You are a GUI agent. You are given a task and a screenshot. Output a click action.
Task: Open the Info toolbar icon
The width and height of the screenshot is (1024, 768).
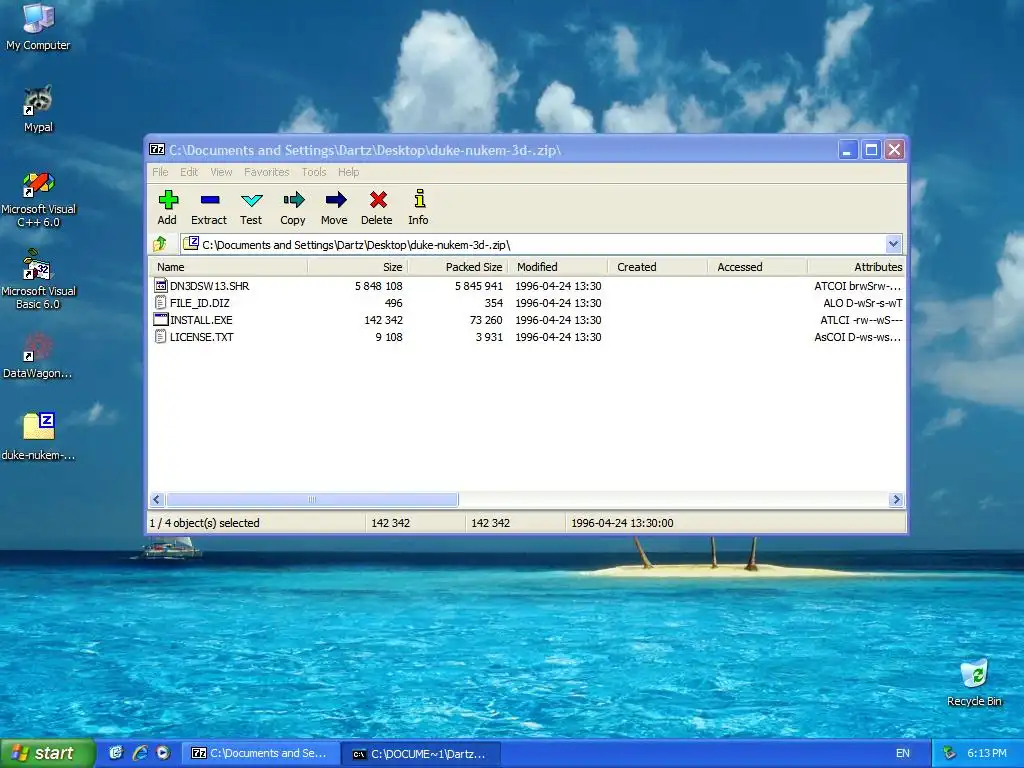419,199
